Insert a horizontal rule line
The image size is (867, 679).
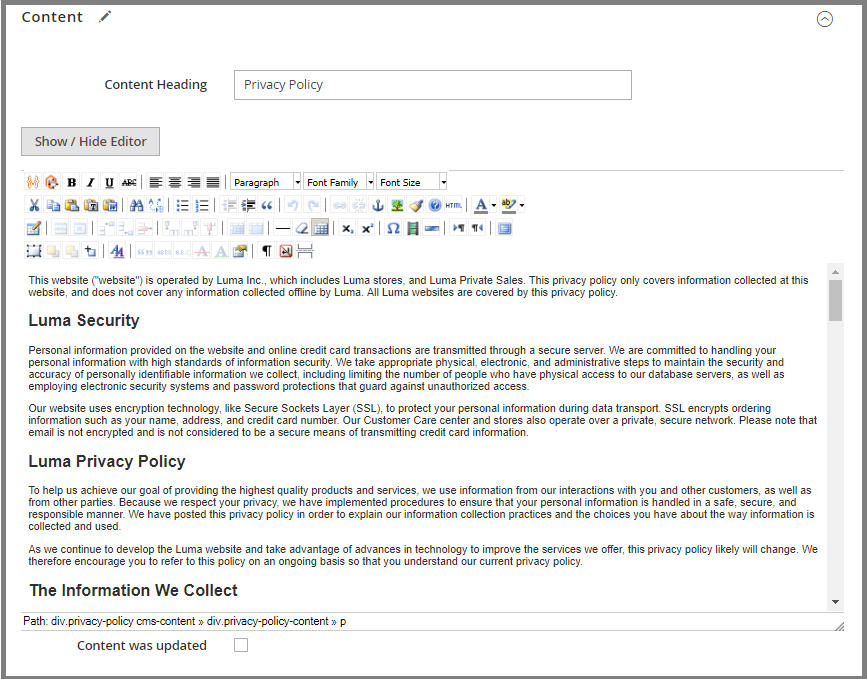(283, 228)
